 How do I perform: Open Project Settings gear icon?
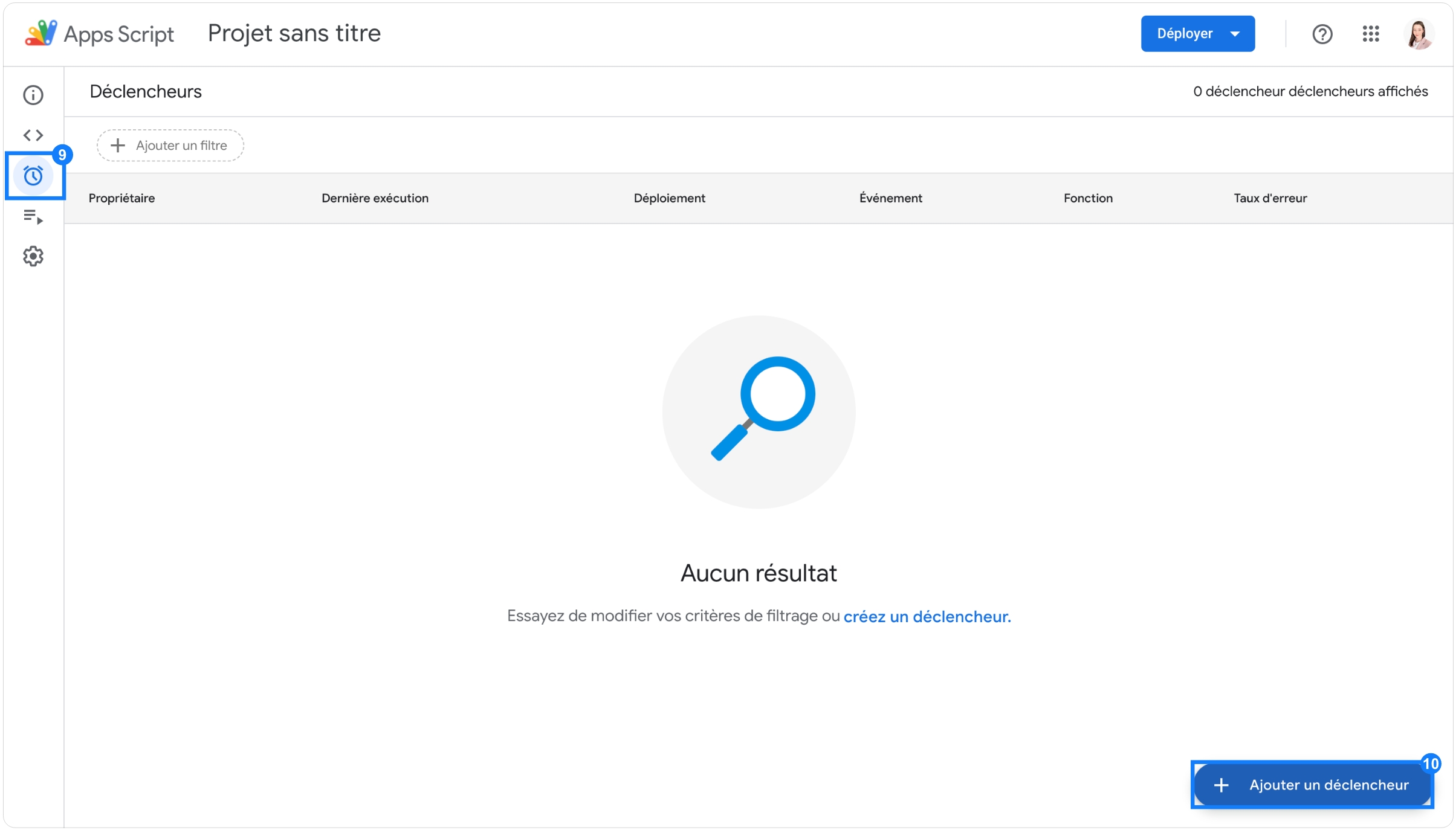click(x=33, y=256)
